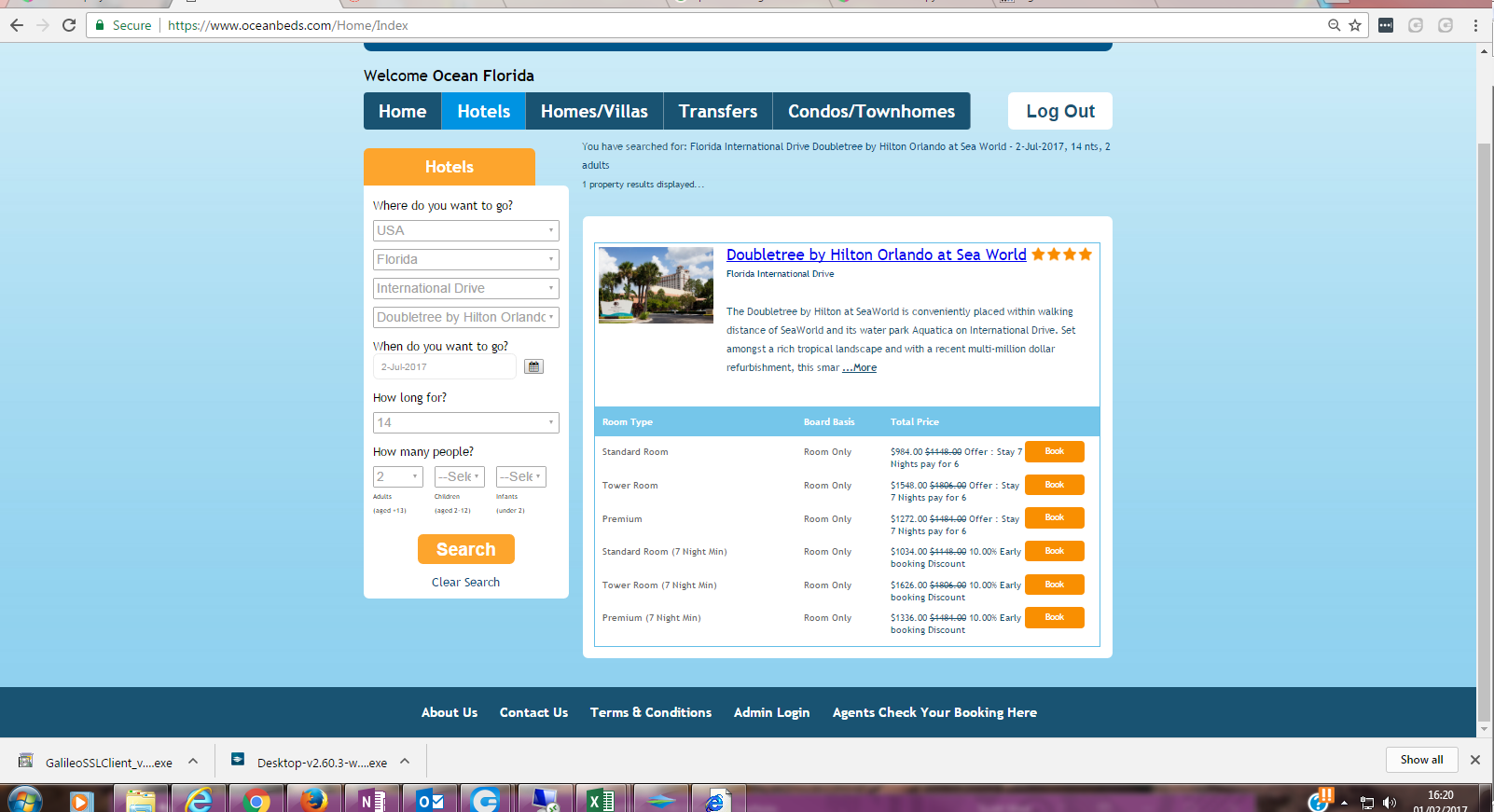Open Excel from the taskbar

coord(602,800)
